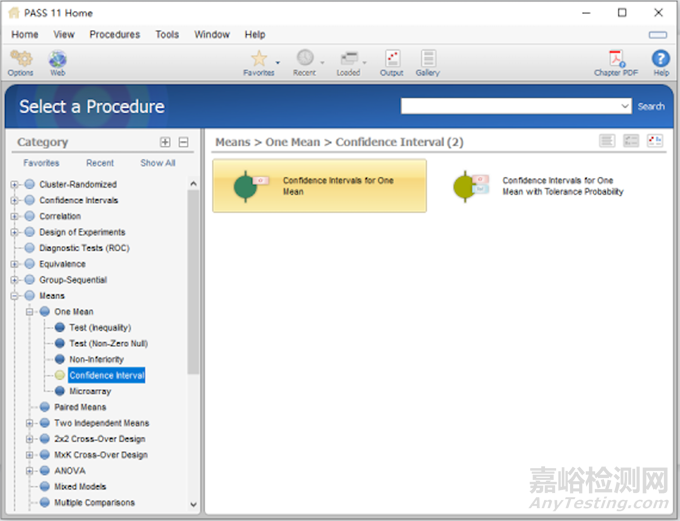Click the Help question mark icon
Viewport: 680px width, 521px height.
(x=661, y=60)
